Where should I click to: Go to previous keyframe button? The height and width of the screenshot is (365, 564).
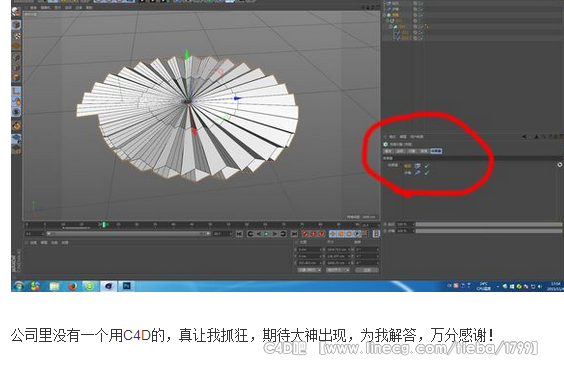[x=250, y=234]
